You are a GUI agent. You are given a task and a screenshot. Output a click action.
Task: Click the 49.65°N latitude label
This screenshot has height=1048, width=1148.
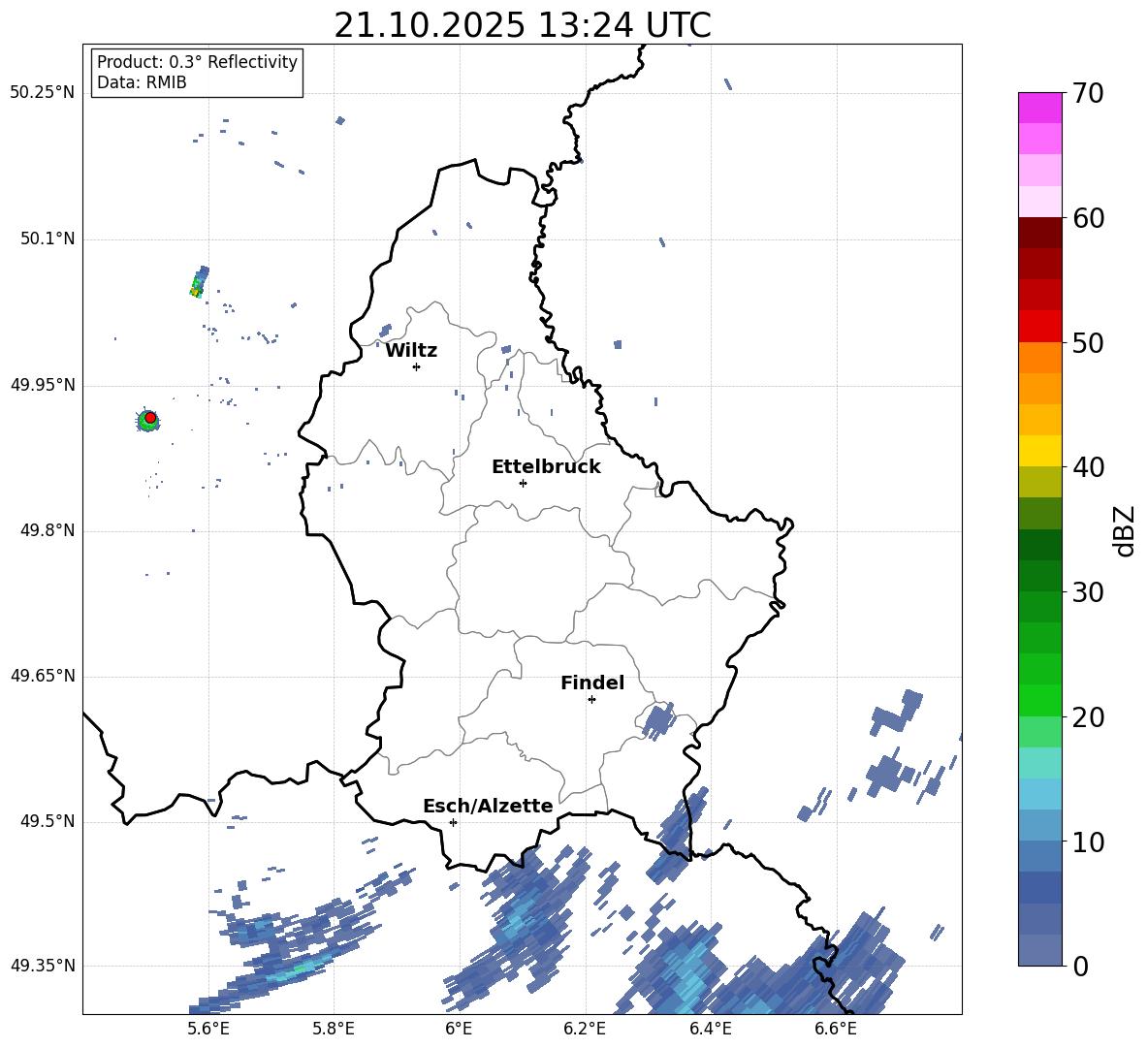[43, 677]
